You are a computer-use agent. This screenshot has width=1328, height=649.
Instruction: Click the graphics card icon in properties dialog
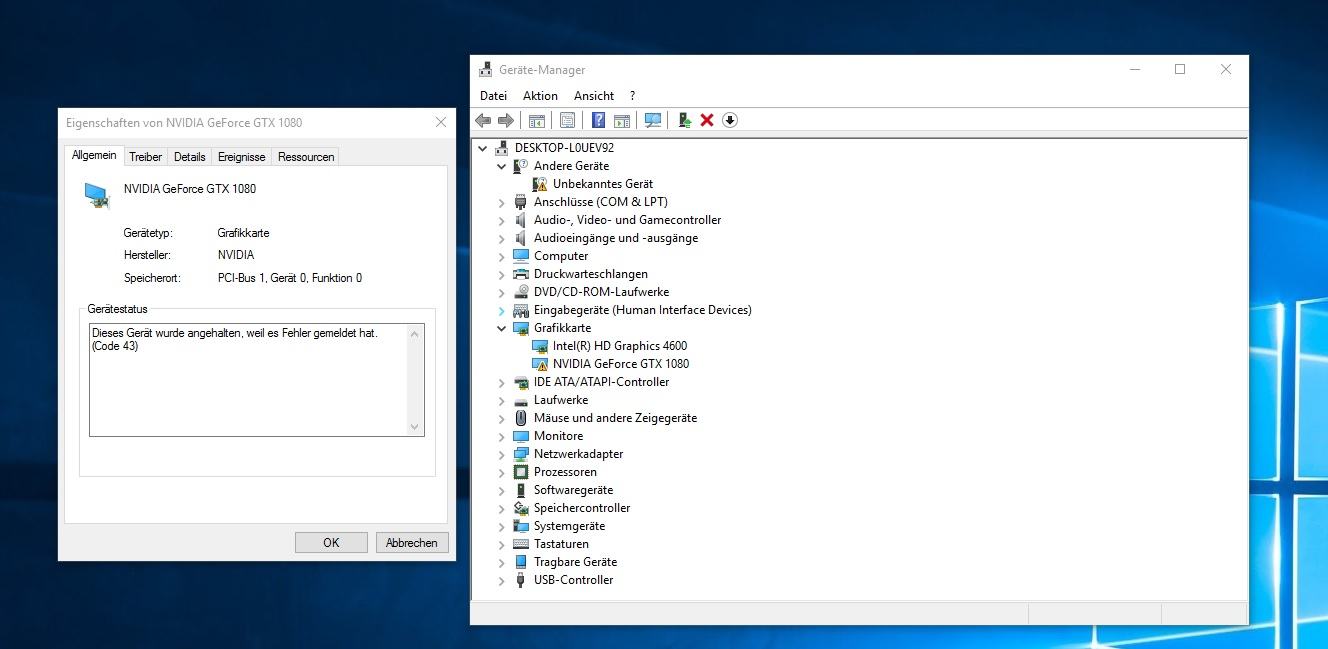coord(96,195)
